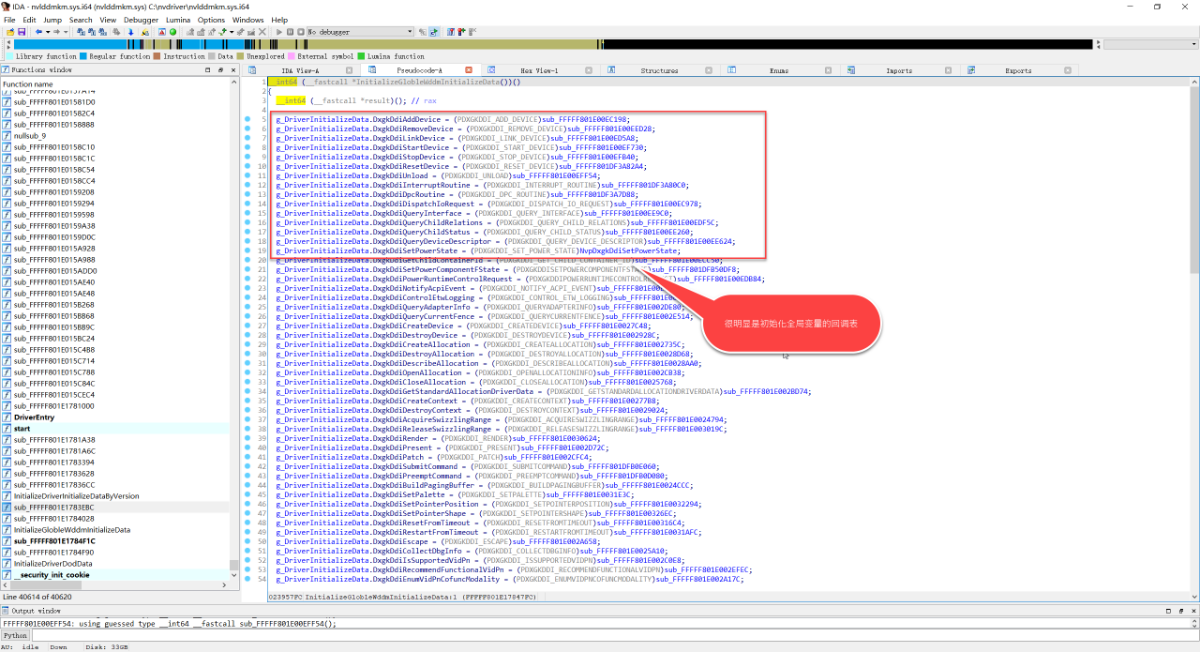Screen dimensions: 1200x652
Task: Select InitializeDriverInitializeDataByVersion function
Action: click(x=76, y=496)
